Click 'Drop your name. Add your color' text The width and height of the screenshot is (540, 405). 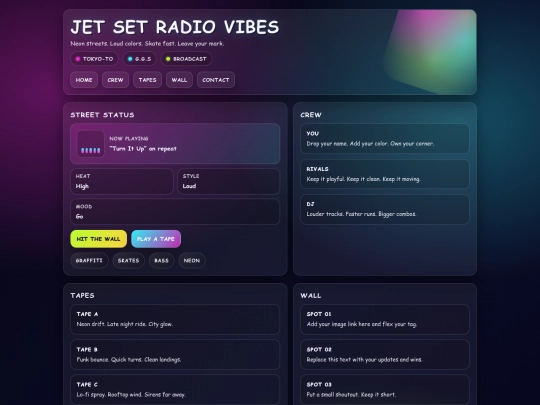pos(370,144)
